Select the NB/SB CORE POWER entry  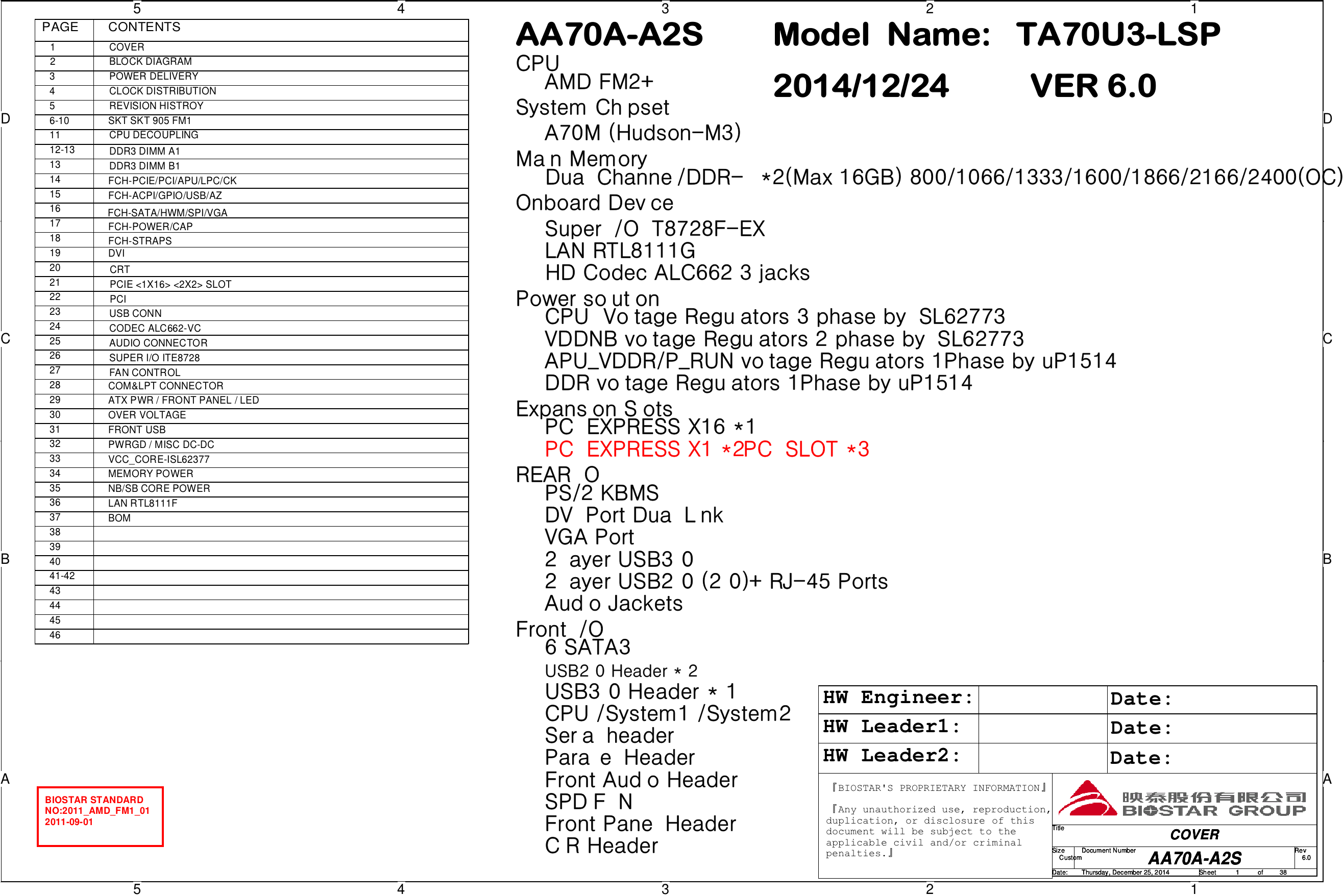click(x=159, y=489)
